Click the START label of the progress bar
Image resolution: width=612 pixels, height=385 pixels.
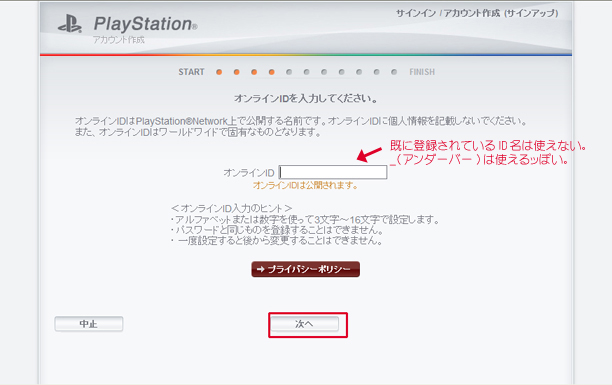pos(191,72)
